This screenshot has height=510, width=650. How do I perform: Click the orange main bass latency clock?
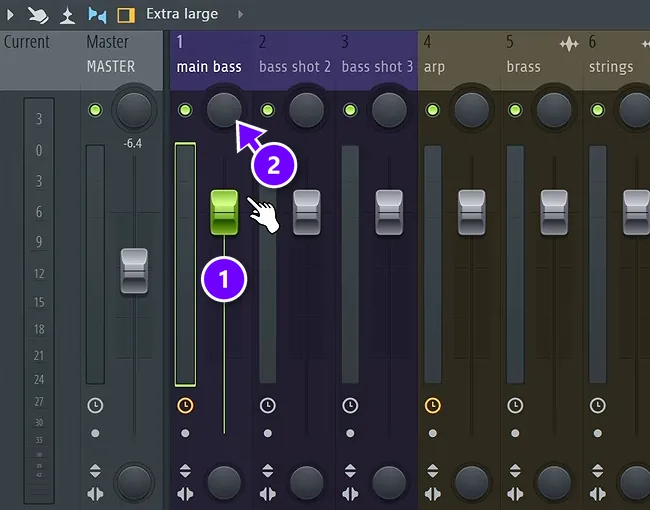point(185,405)
